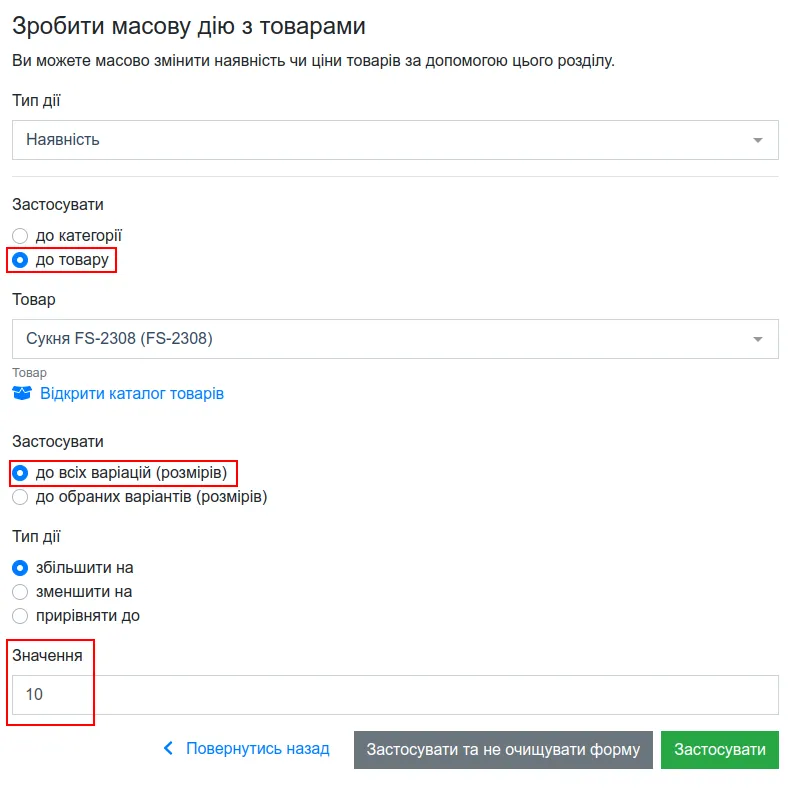Click the 'Значення' field label
Screen dimensions: 794x790
click(x=47, y=656)
